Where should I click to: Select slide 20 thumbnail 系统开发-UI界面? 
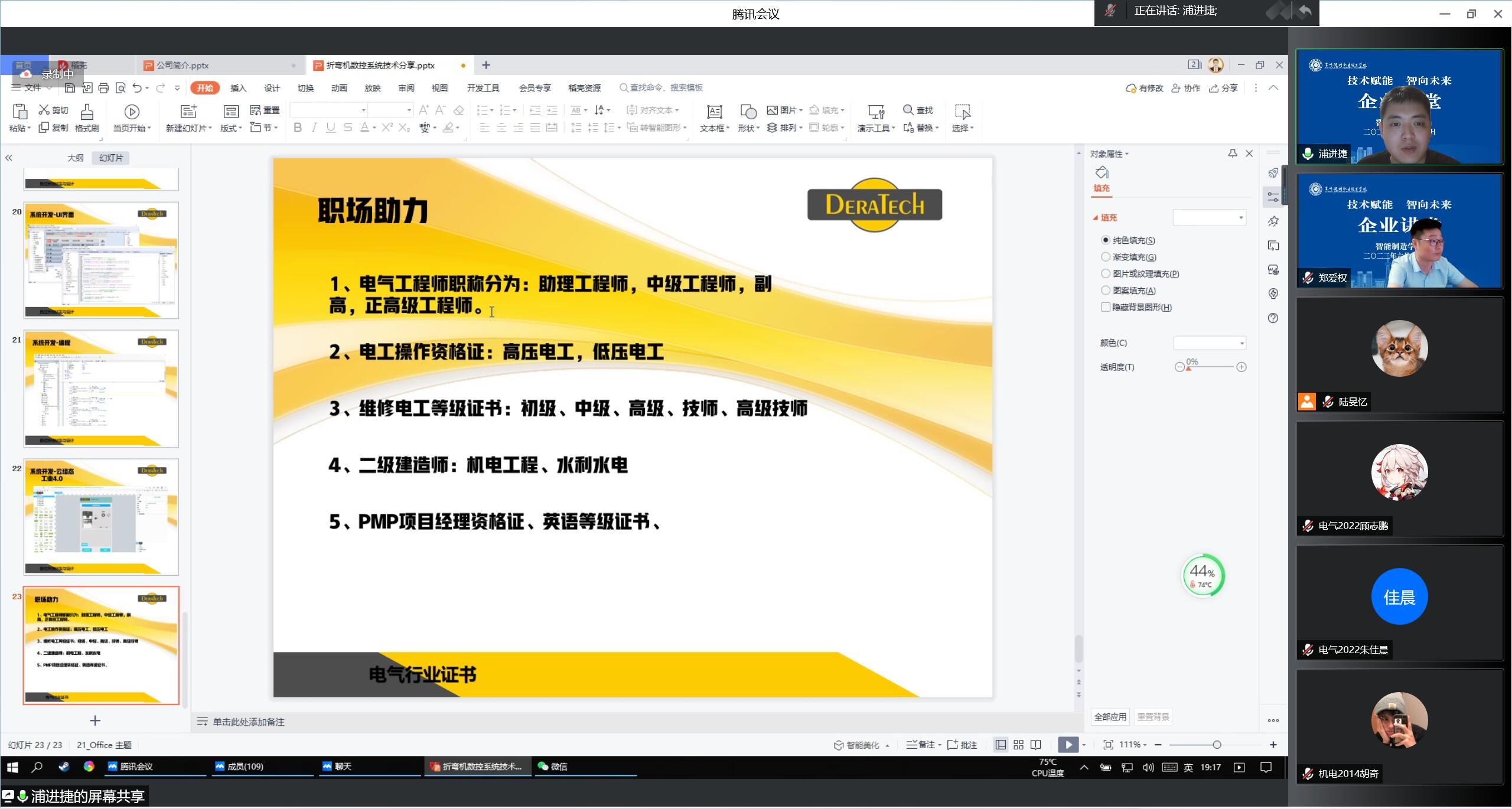(101, 260)
